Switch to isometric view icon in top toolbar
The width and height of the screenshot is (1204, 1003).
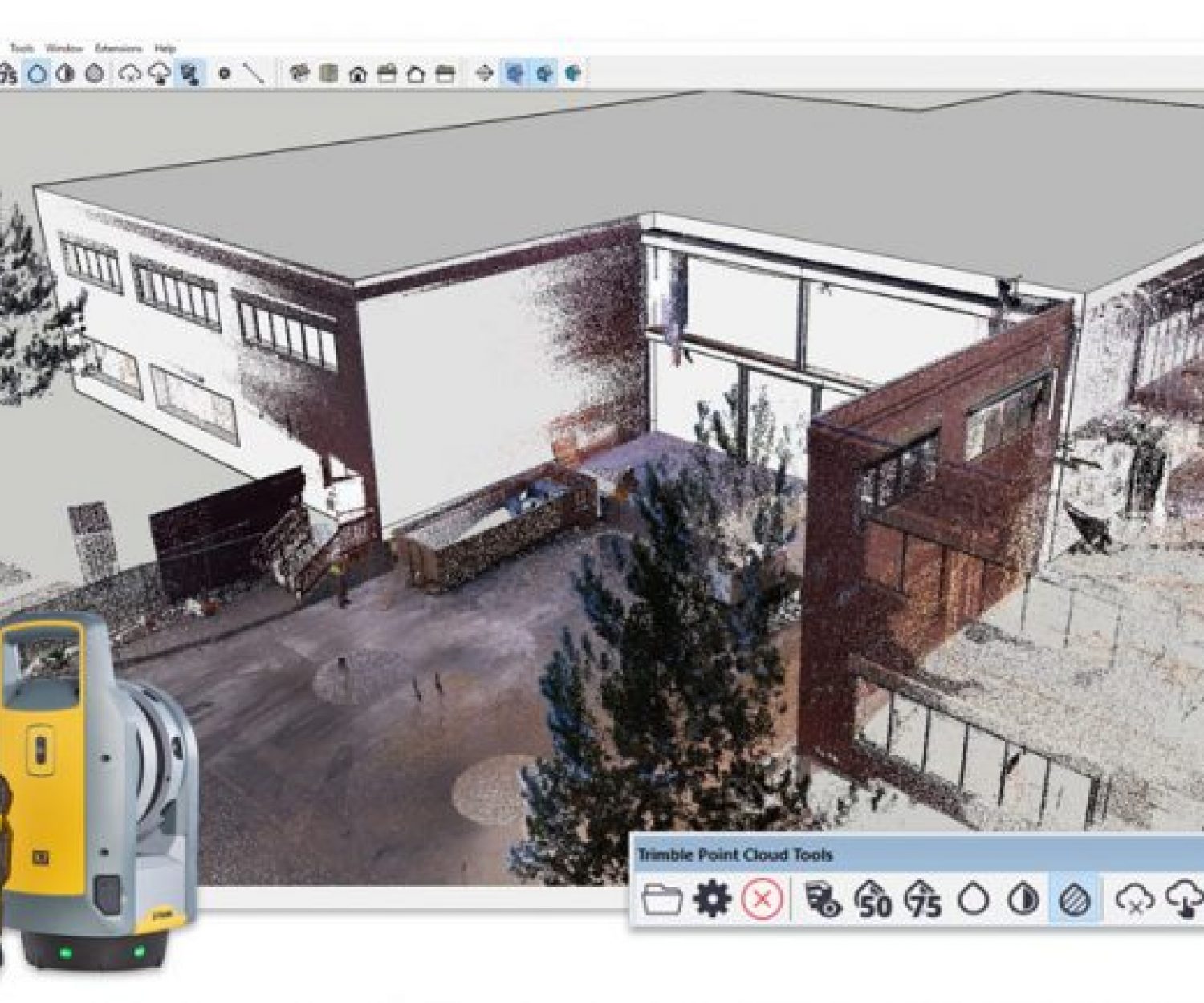click(x=299, y=75)
